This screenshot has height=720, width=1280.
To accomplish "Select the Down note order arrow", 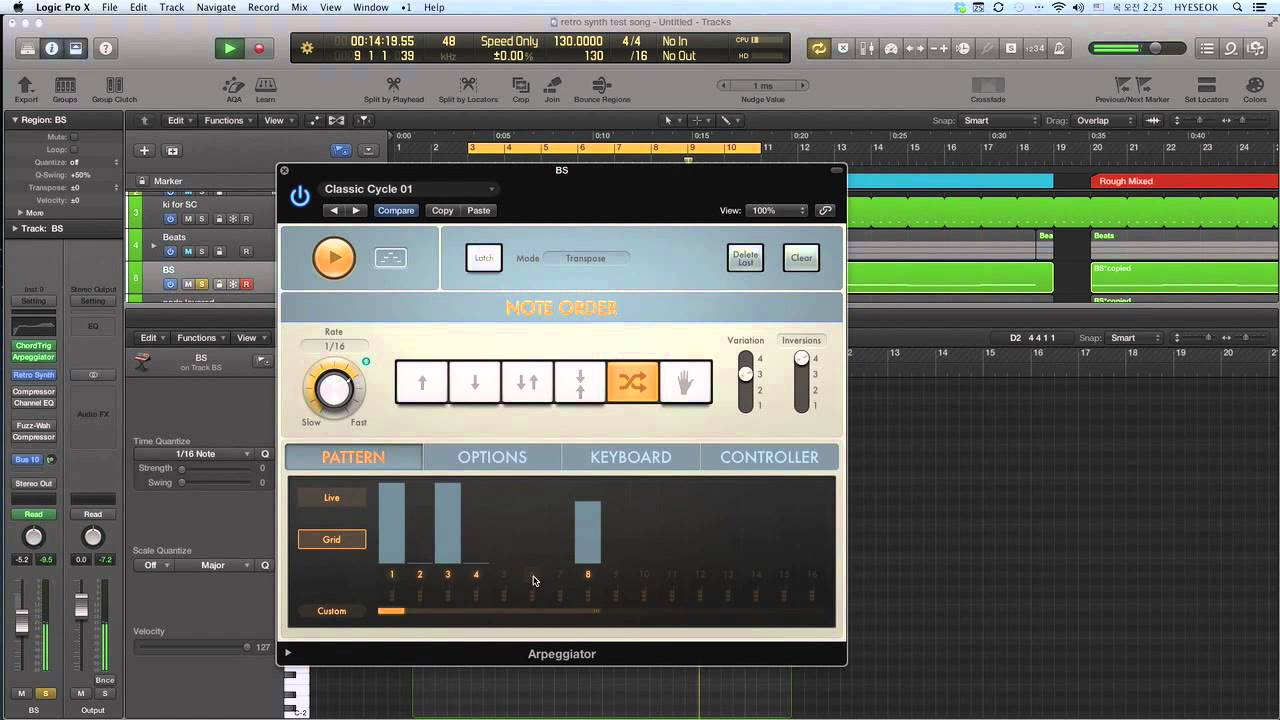I will point(475,382).
